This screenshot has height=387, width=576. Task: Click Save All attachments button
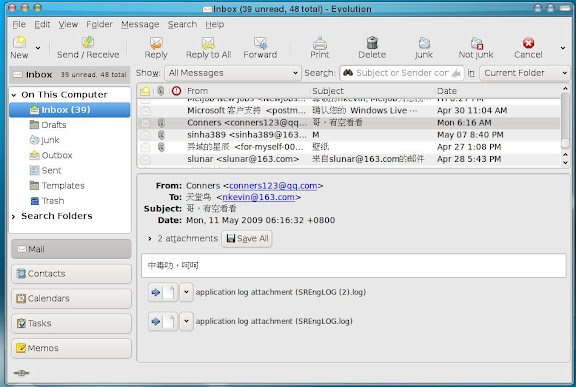click(x=247, y=239)
